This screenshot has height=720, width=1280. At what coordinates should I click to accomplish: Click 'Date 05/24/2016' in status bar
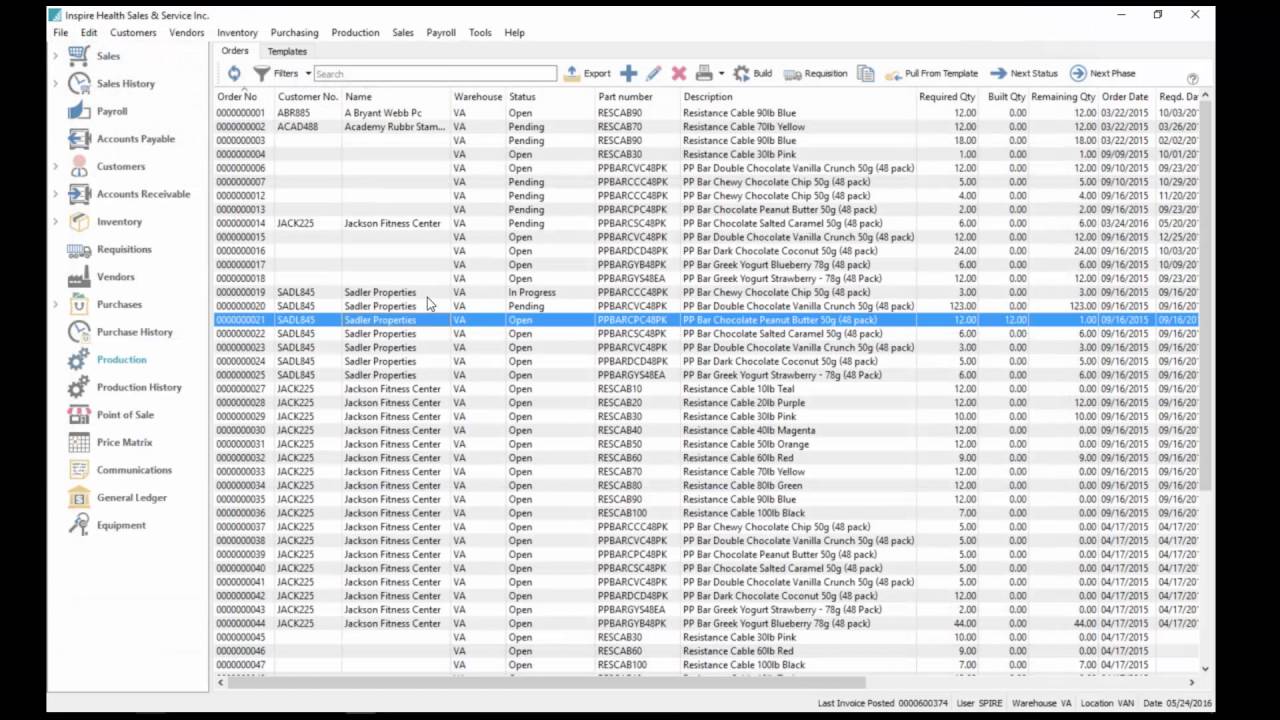[x=1177, y=703]
